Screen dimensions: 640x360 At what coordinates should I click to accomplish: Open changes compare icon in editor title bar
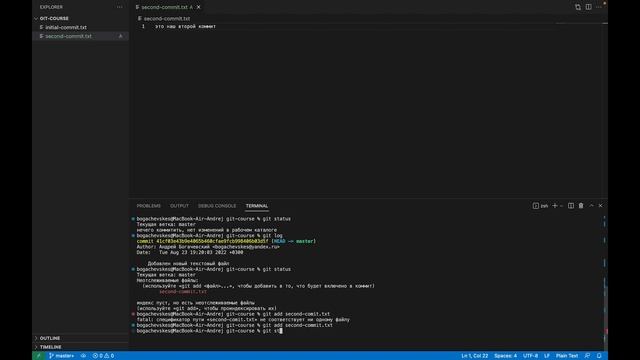point(578,7)
